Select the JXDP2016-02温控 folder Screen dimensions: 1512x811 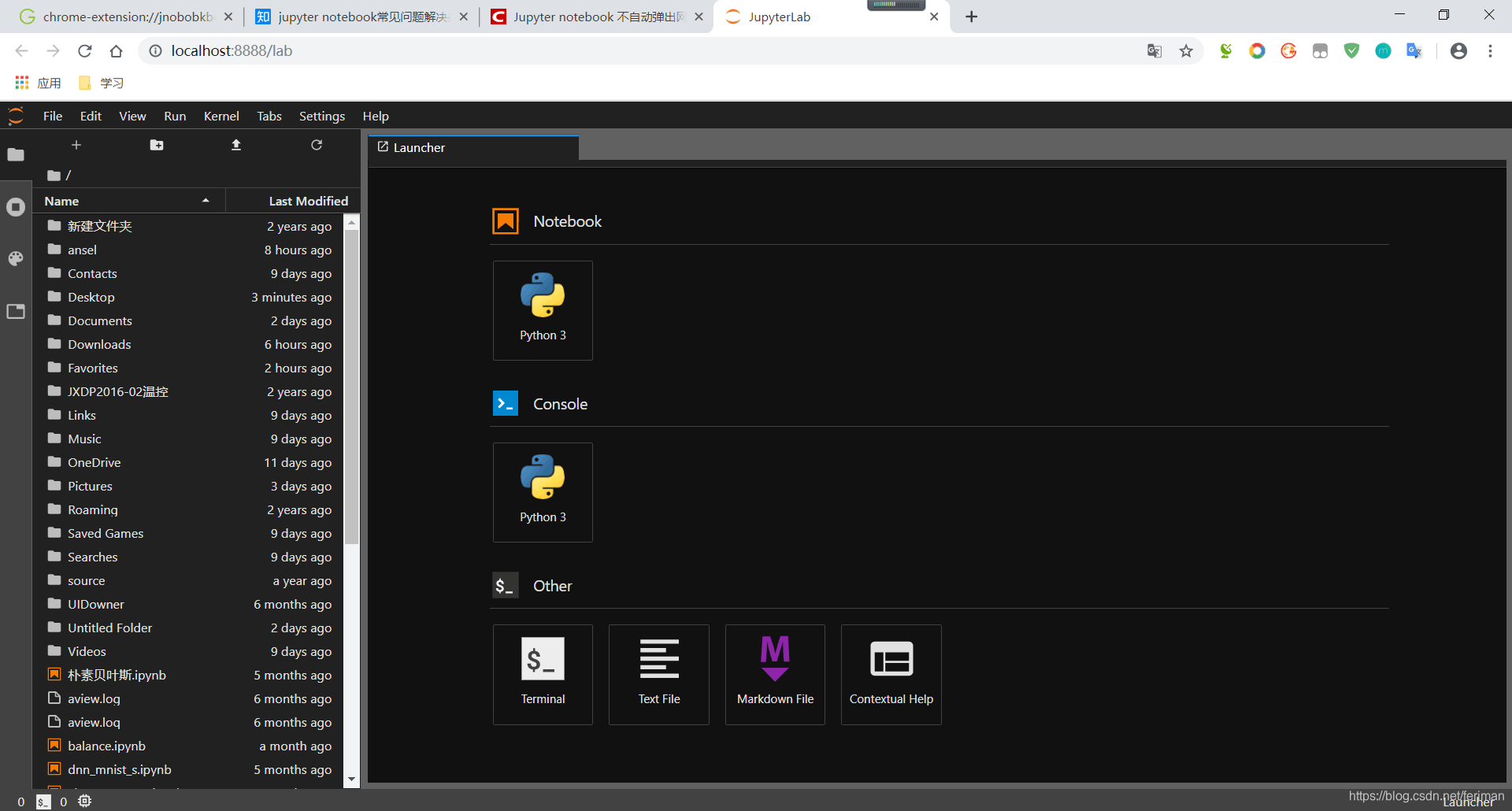(189, 391)
